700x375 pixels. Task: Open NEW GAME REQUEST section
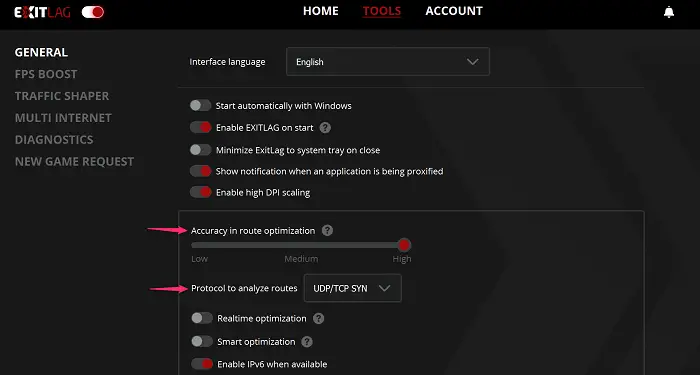[x=74, y=161]
